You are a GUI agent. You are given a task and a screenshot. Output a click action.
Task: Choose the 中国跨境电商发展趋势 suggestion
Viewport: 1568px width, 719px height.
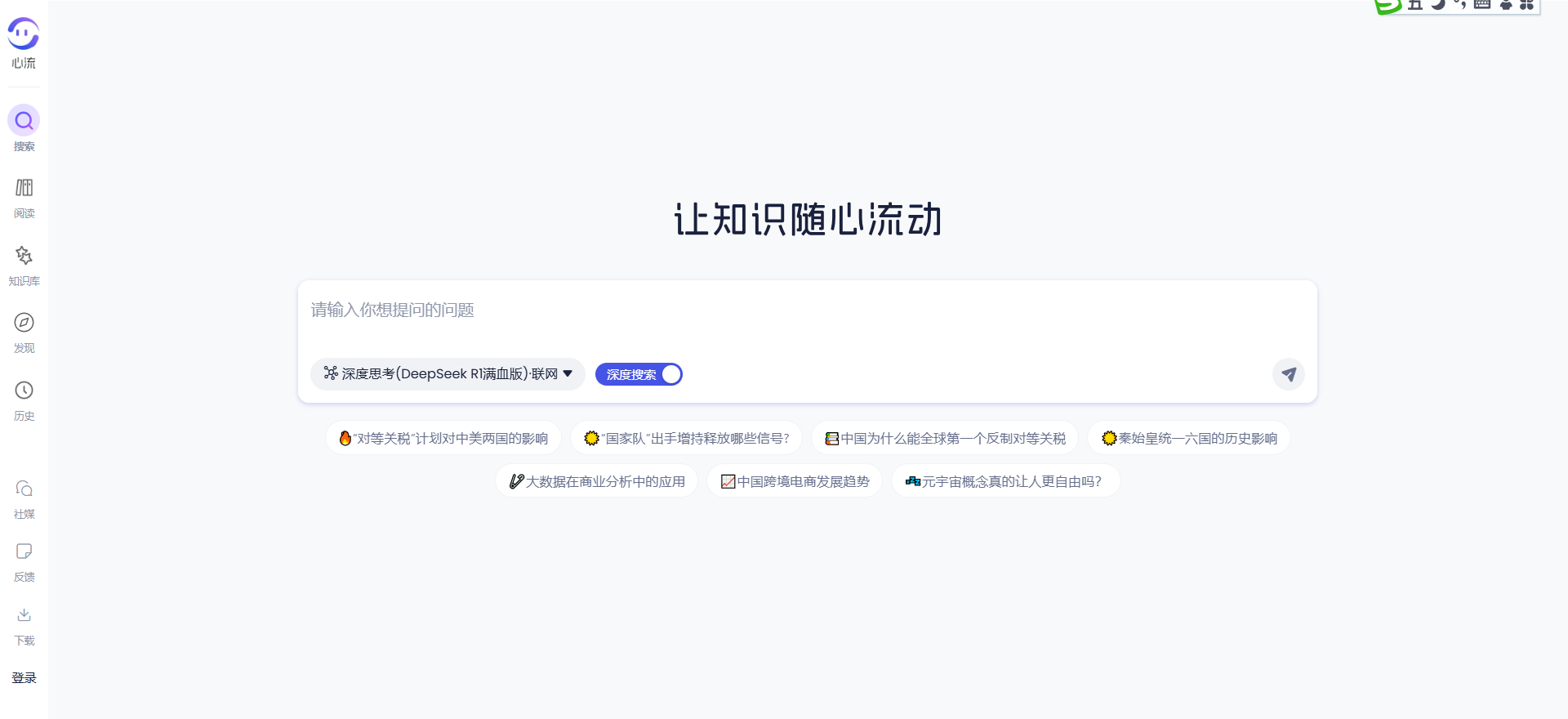point(795,482)
